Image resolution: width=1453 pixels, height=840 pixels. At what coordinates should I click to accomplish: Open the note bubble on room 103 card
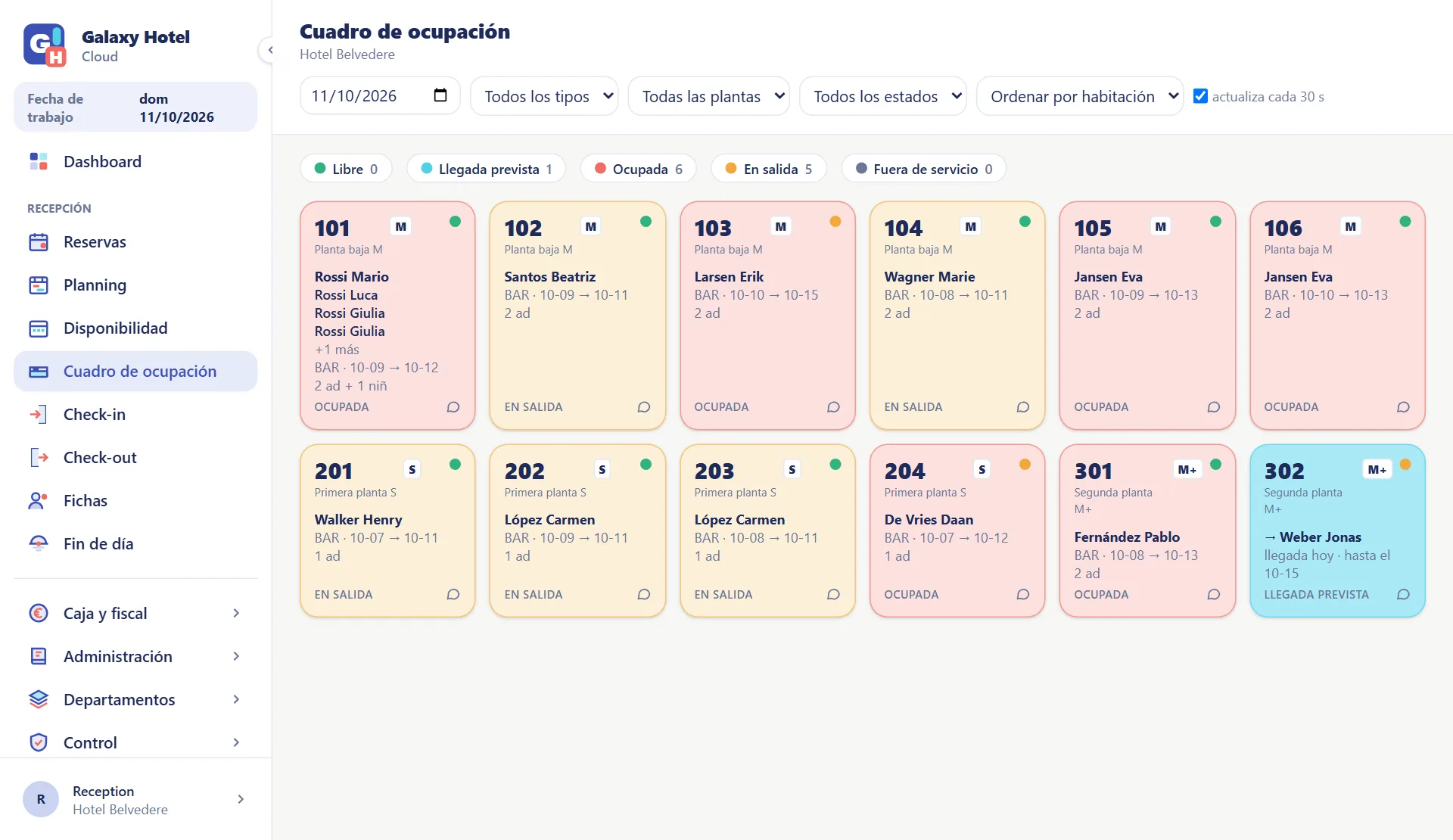(833, 407)
